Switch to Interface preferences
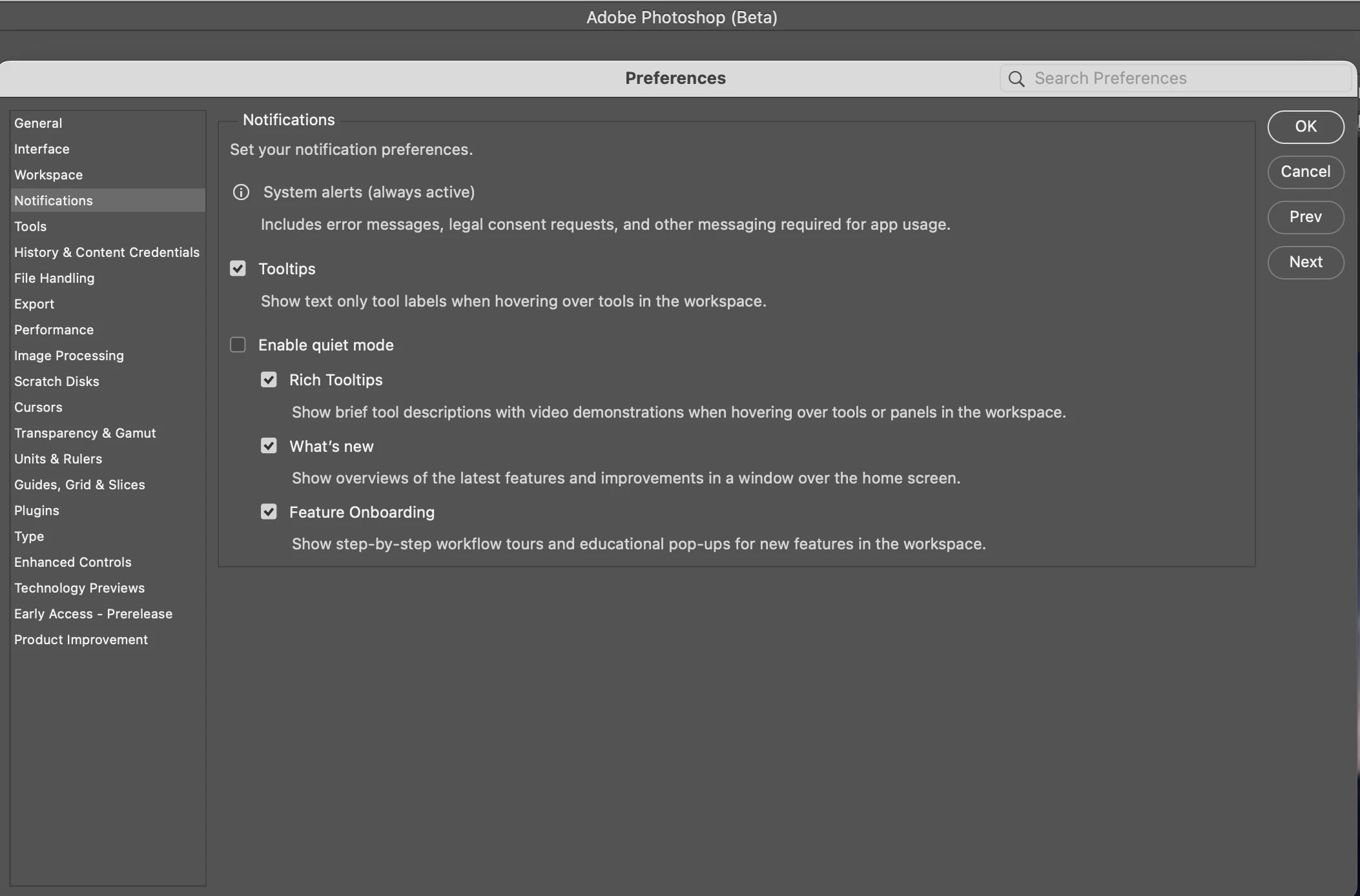The image size is (1360, 896). (x=108, y=149)
